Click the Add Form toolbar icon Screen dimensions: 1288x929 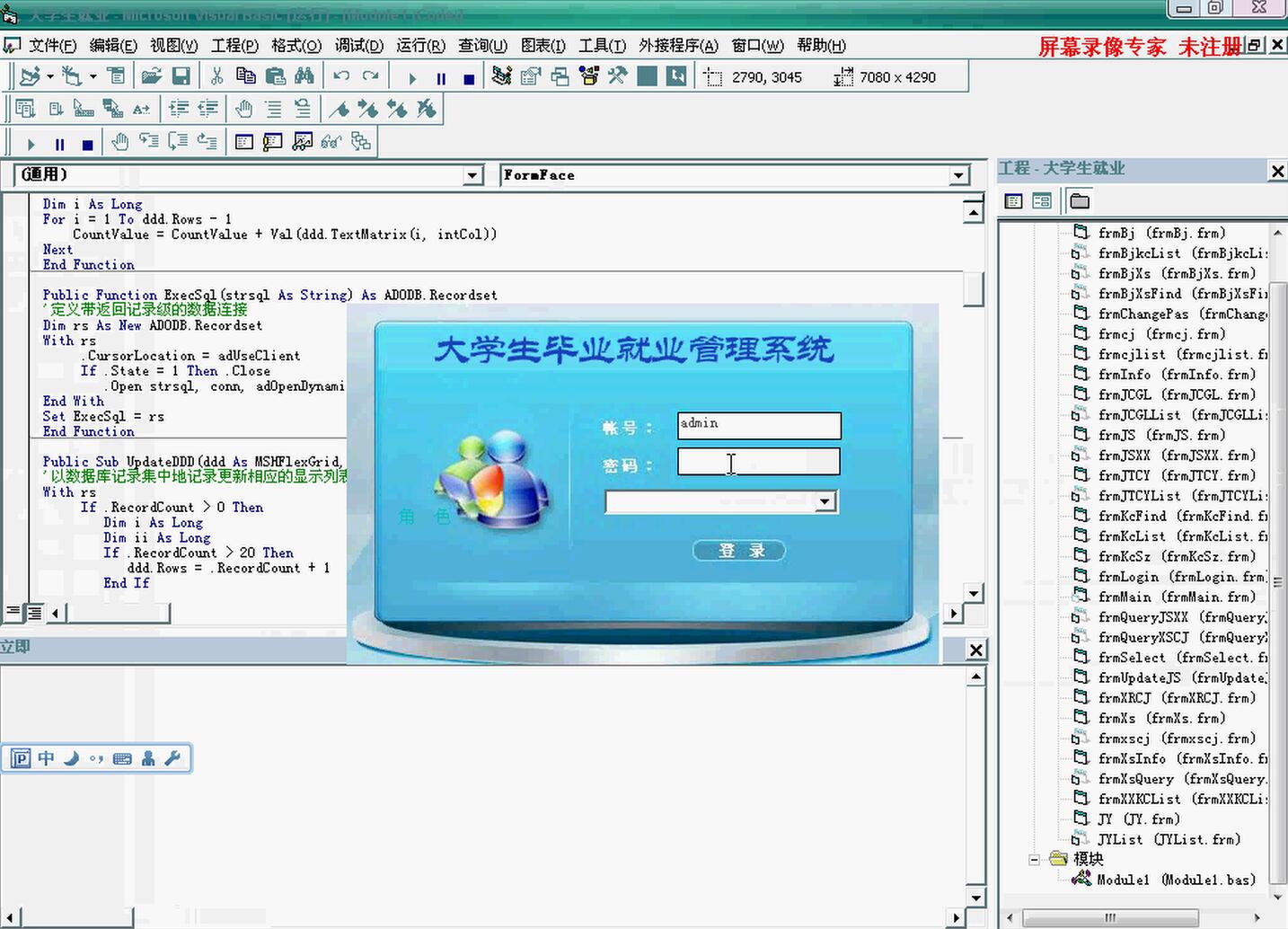point(71,76)
